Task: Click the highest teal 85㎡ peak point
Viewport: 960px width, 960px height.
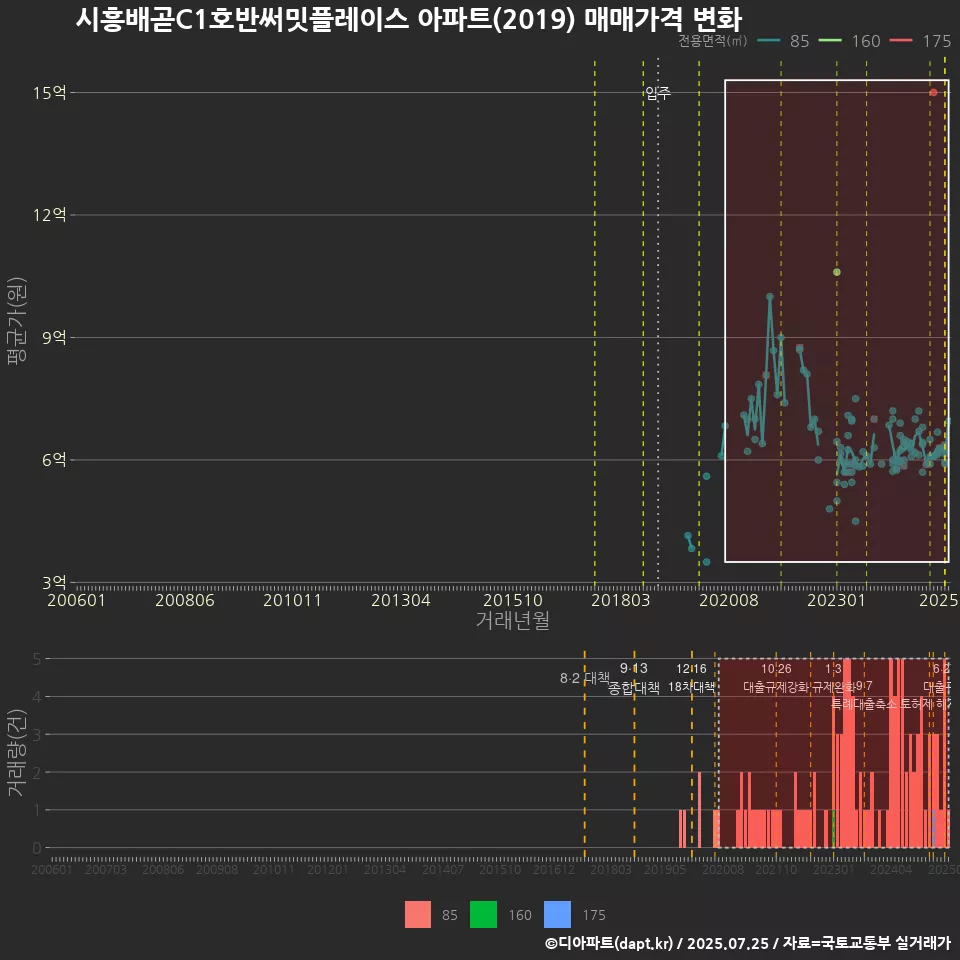Action: pyautogui.click(x=770, y=297)
